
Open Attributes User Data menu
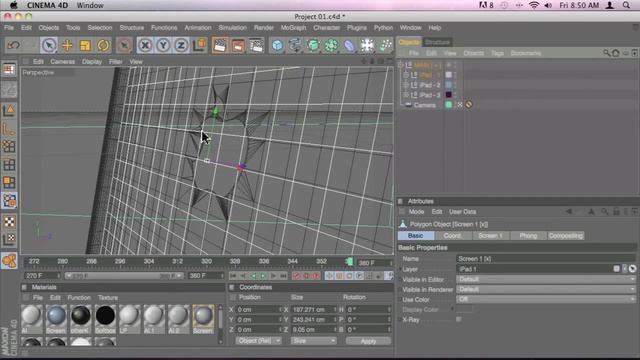[x=462, y=211]
